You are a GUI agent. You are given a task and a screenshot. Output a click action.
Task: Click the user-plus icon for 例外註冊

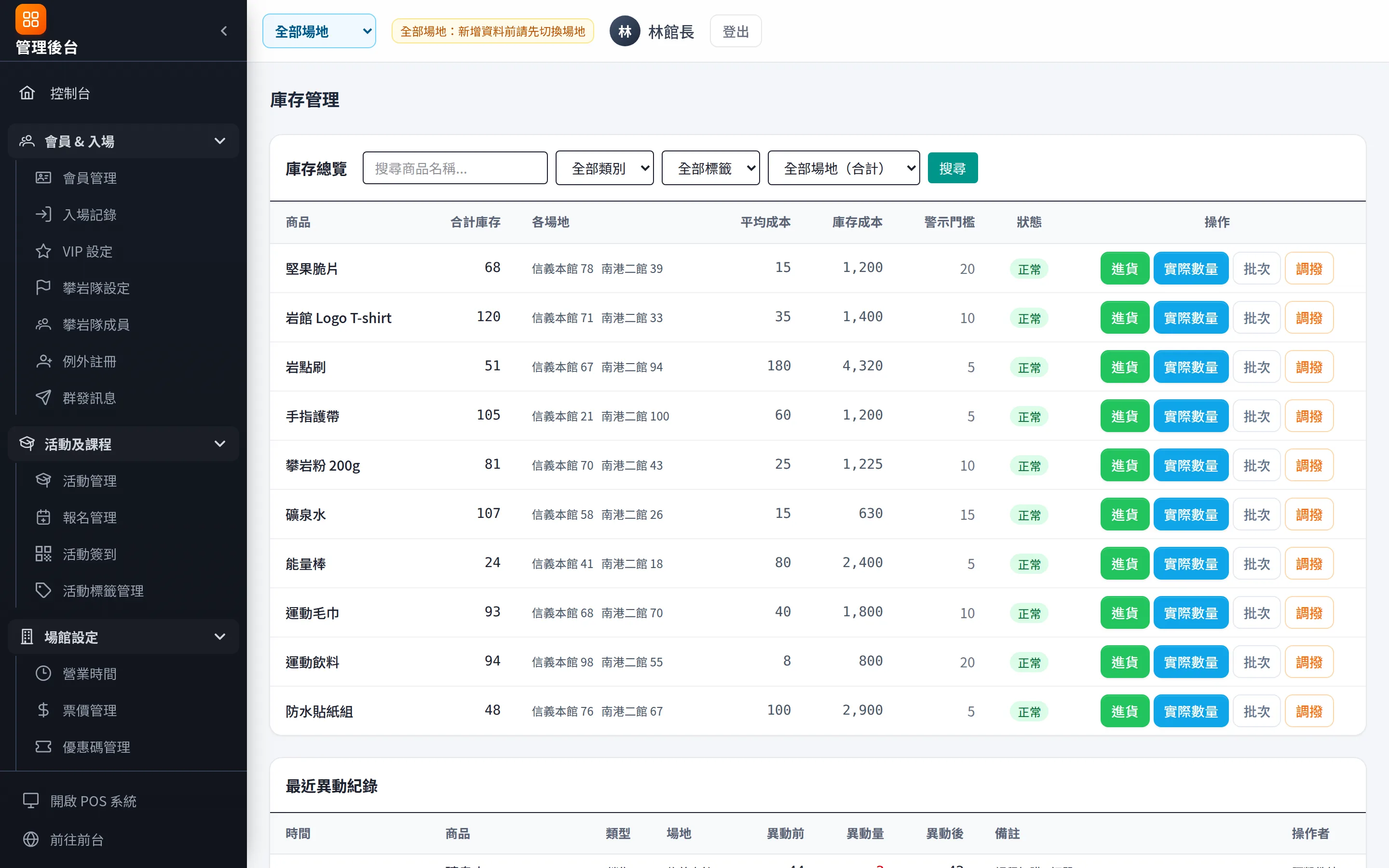pos(43,361)
